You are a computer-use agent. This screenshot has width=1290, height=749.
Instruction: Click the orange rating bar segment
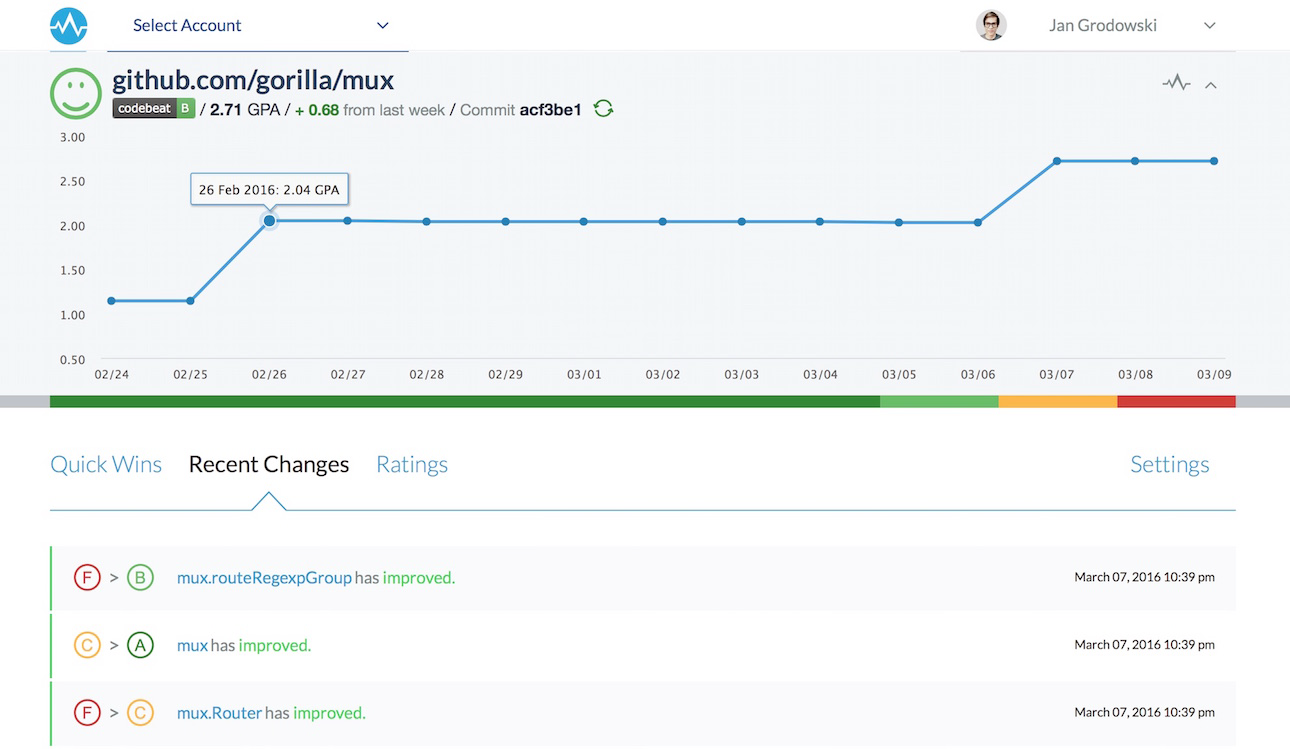[1058, 401]
